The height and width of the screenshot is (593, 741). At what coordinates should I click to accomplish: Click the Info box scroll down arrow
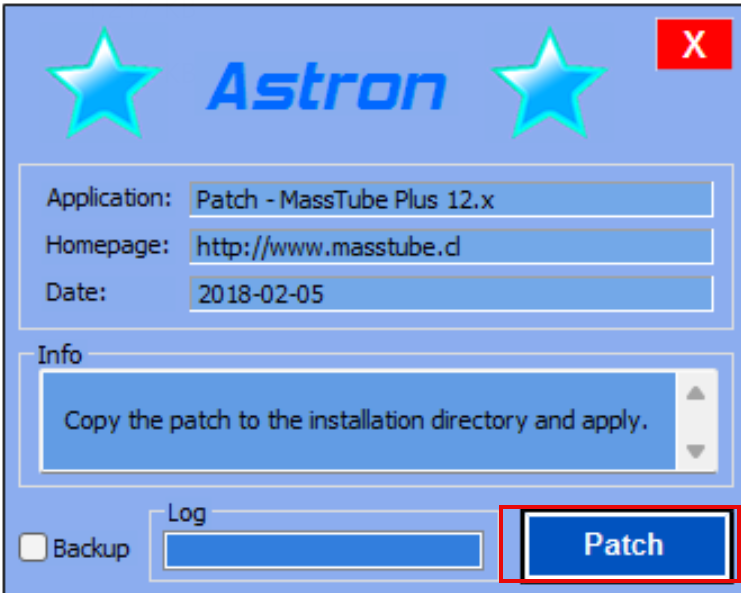[x=697, y=450]
